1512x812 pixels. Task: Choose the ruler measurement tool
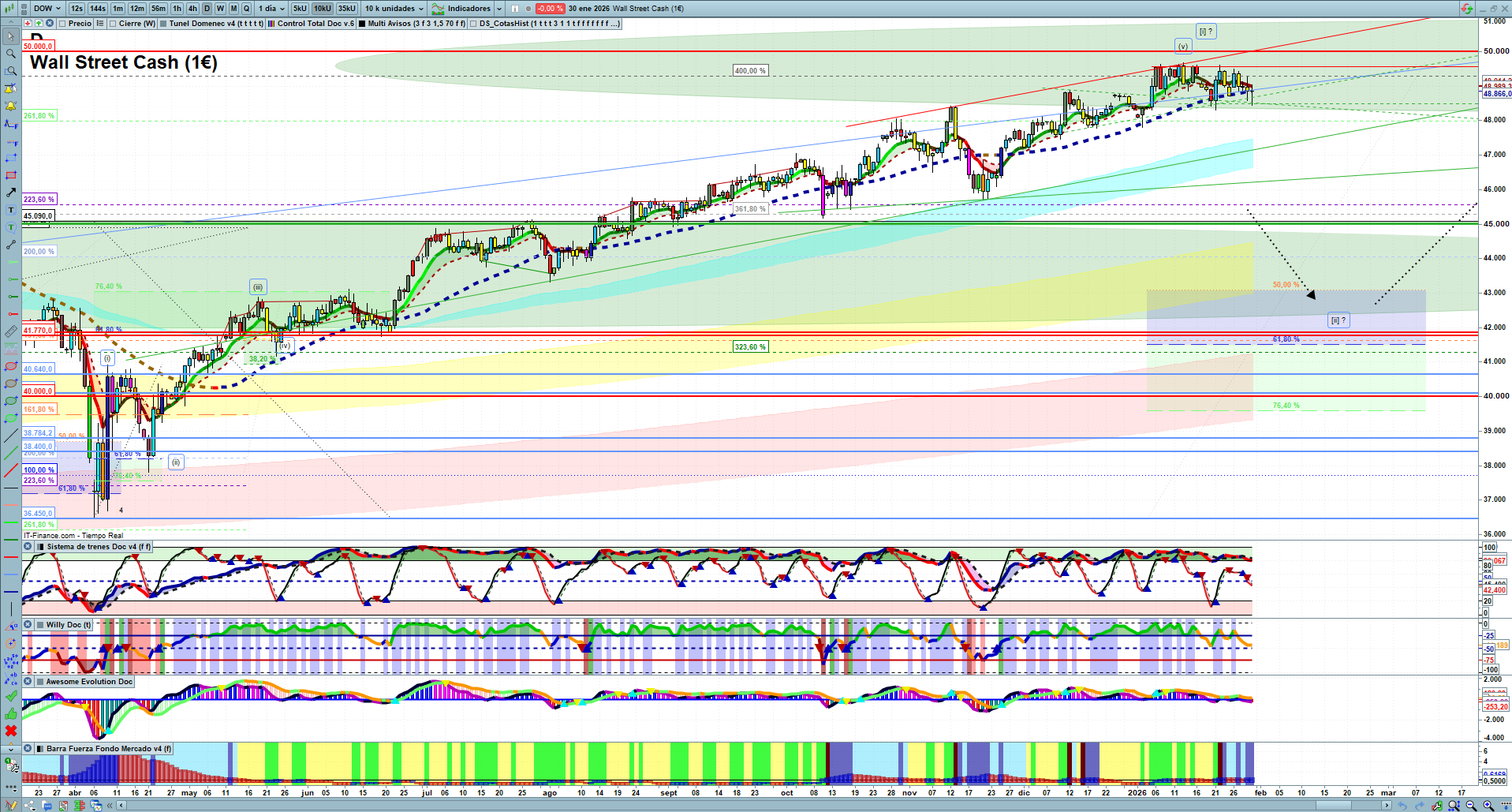11,331
